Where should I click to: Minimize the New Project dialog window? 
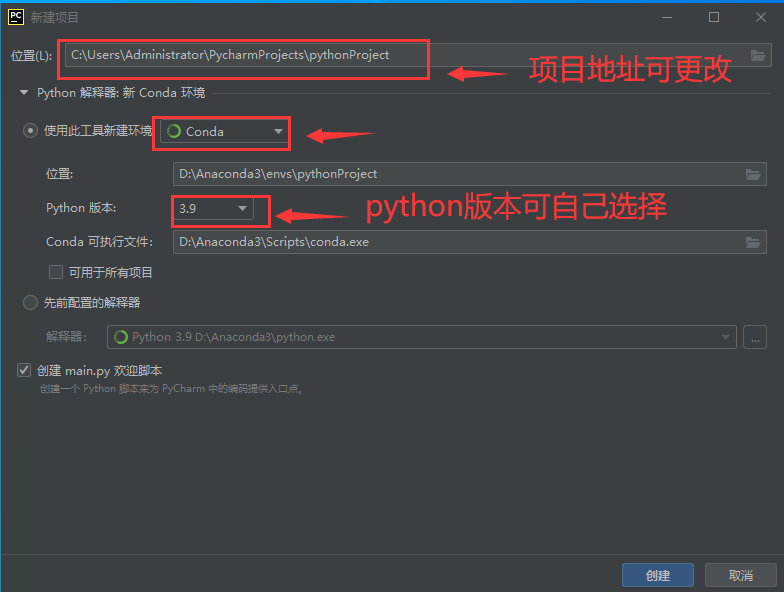[x=667, y=17]
